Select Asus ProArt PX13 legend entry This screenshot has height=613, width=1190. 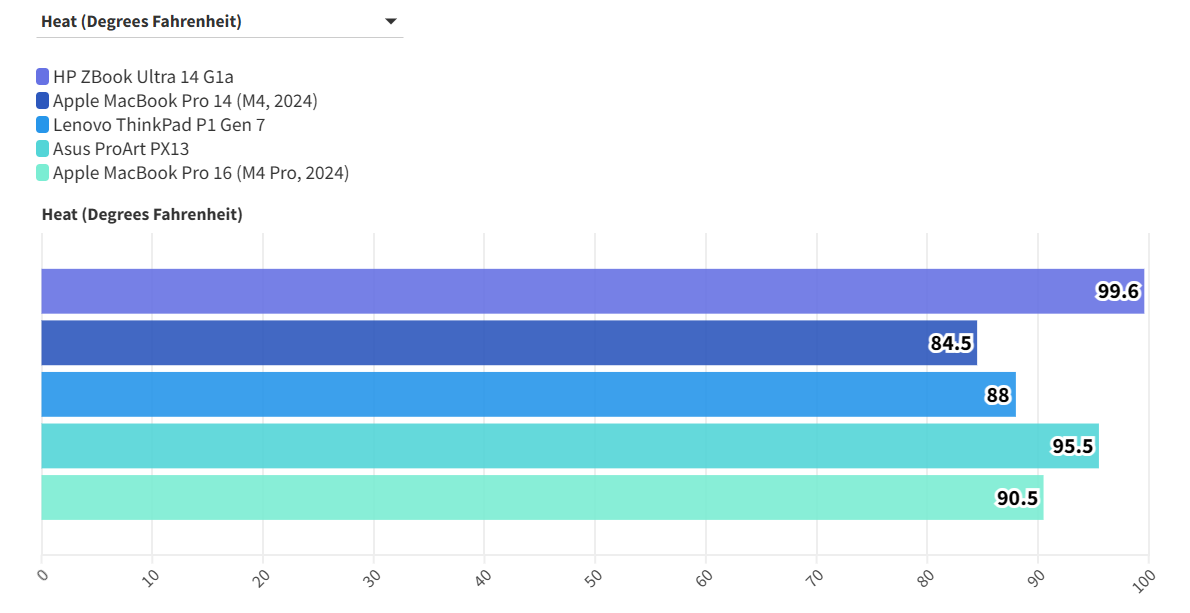click(x=121, y=149)
